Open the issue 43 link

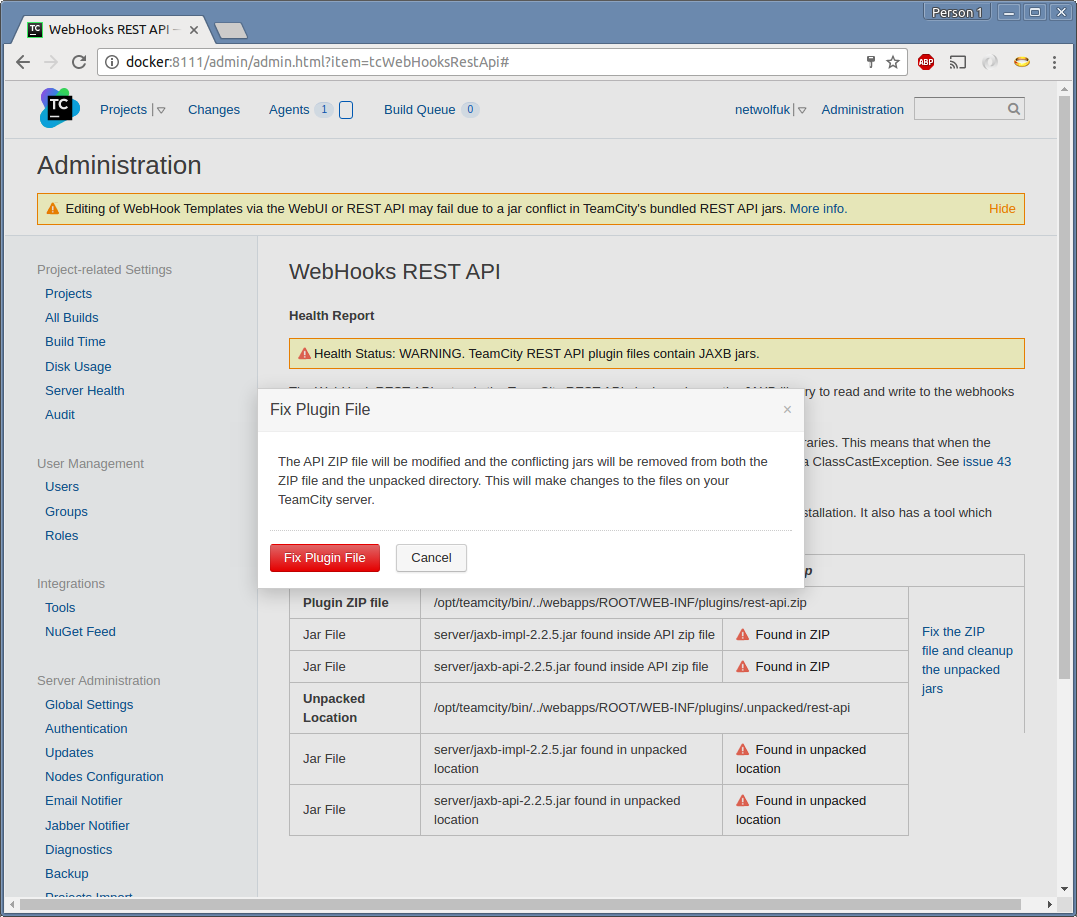(x=986, y=462)
